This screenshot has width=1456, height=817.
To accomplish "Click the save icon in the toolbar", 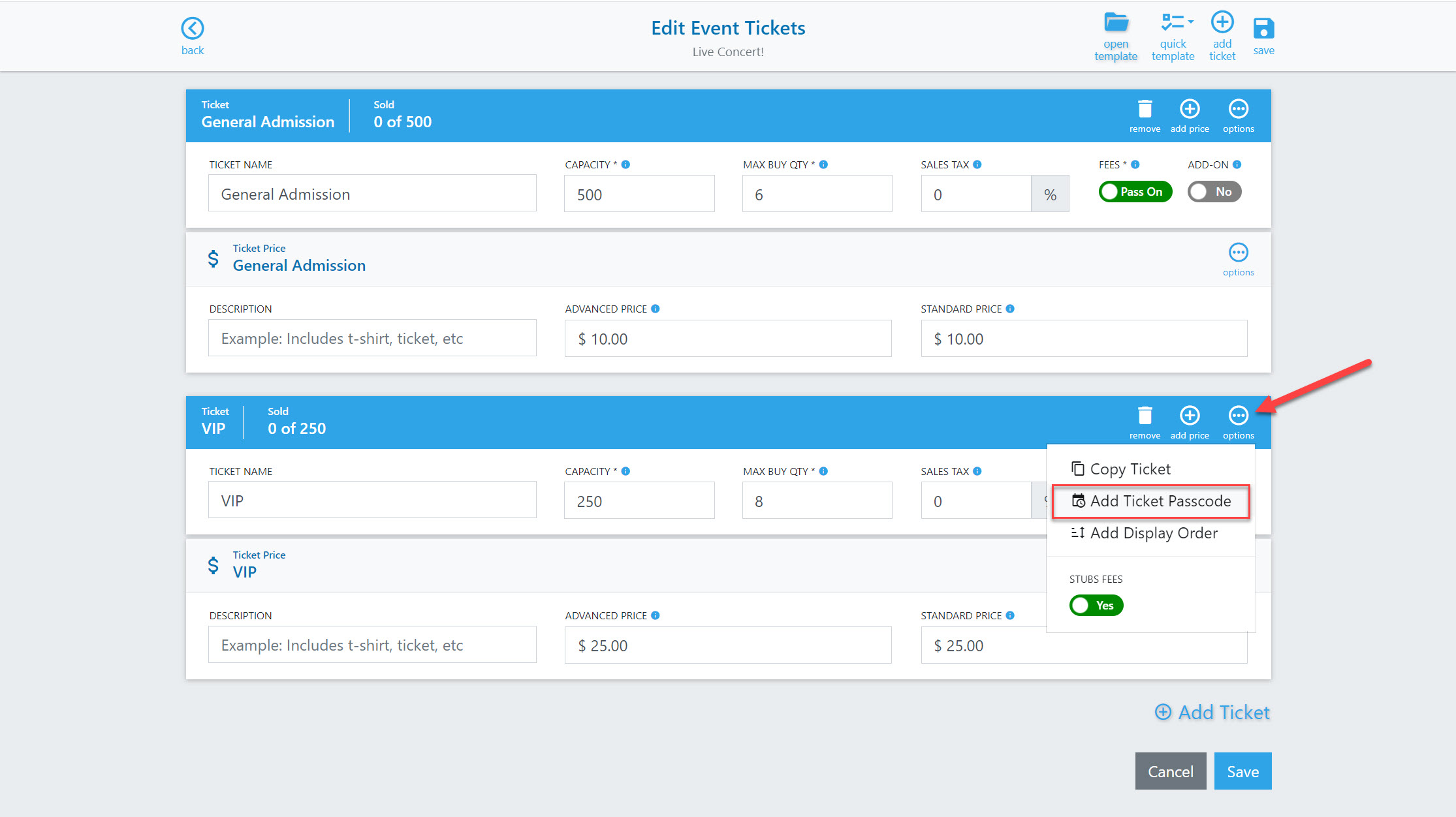I will coord(1264,28).
